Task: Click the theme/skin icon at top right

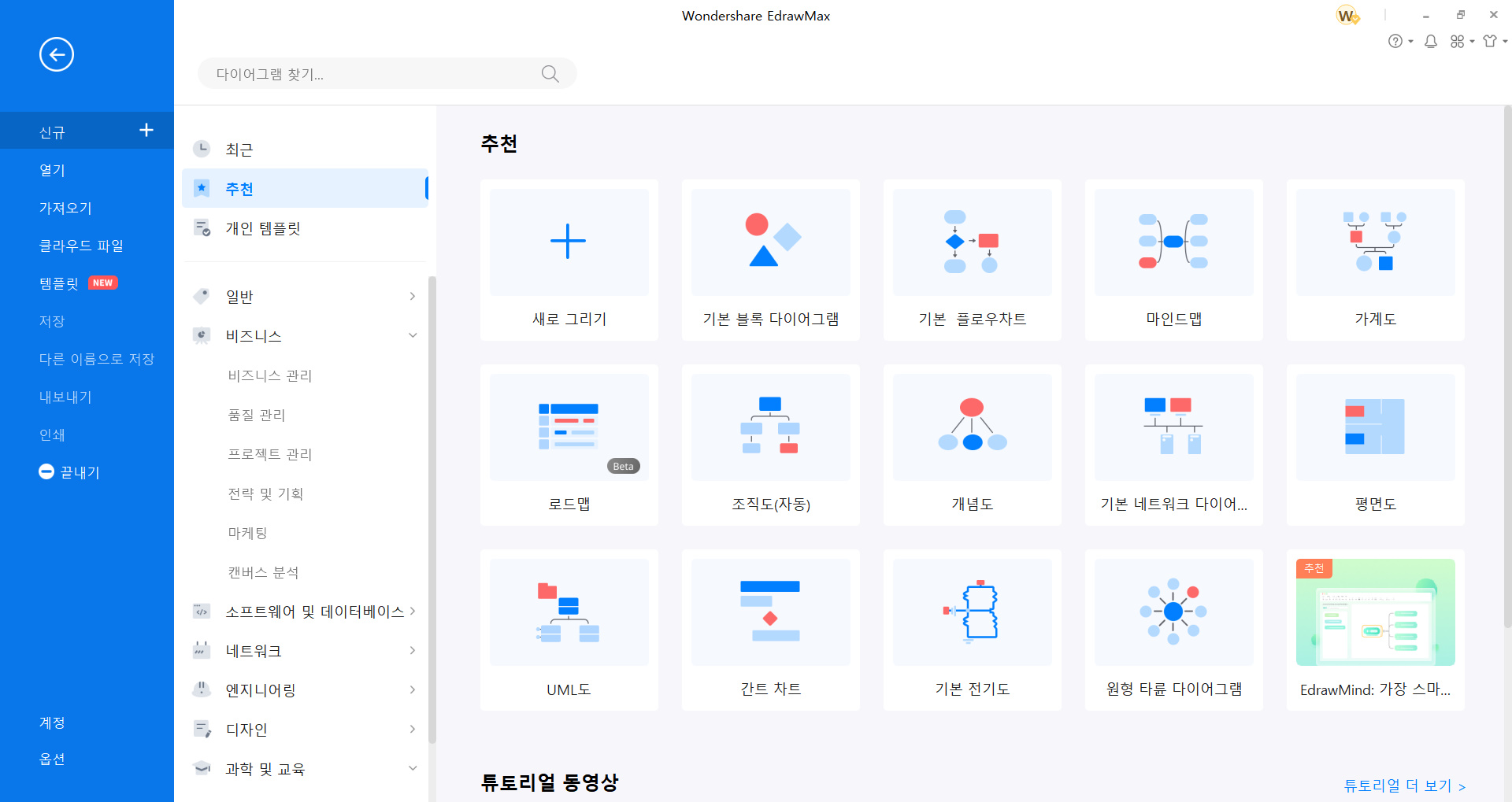Action: [x=1489, y=41]
